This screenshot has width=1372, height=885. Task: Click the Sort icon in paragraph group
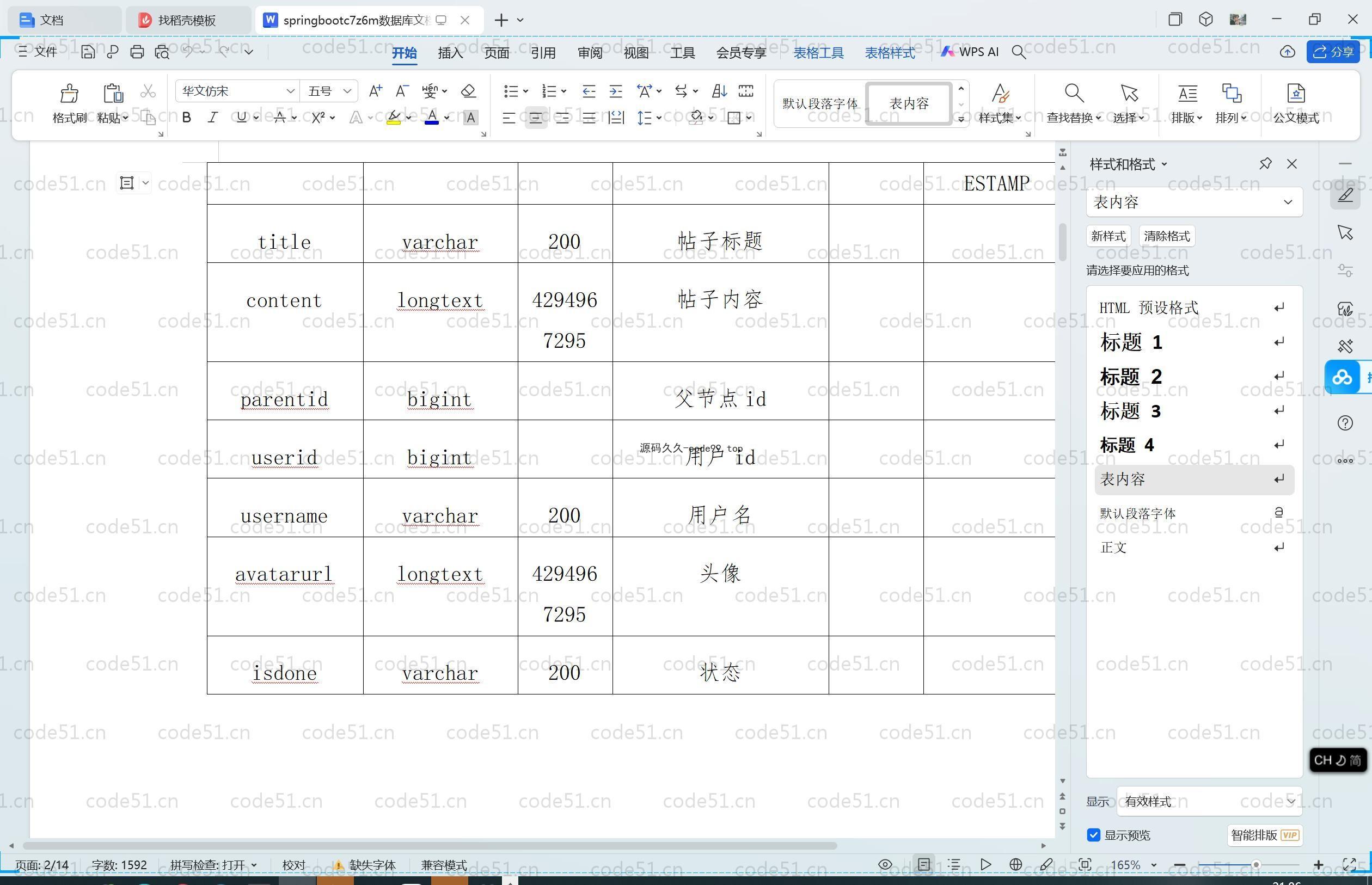point(719,91)
